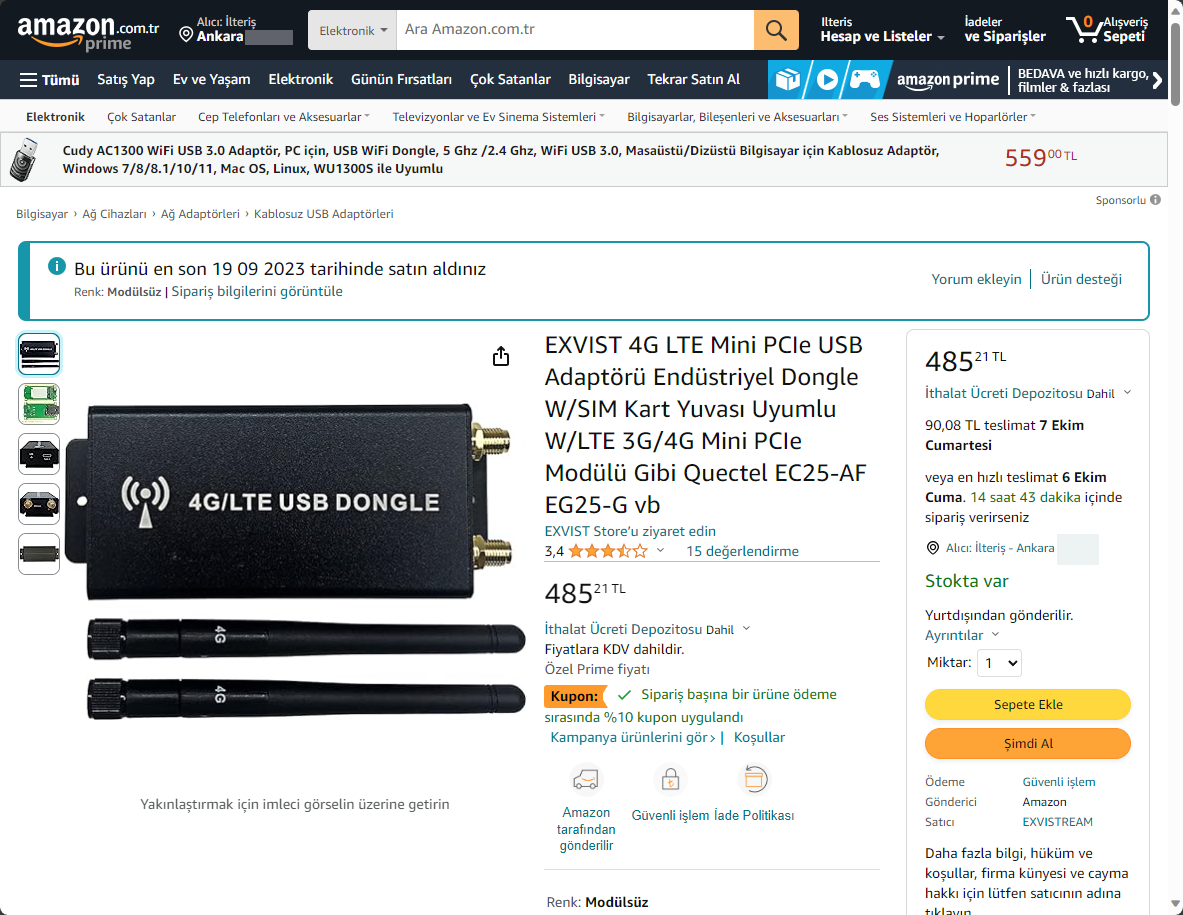Select first thumbnail of dongle front view

tap(39, 354)
